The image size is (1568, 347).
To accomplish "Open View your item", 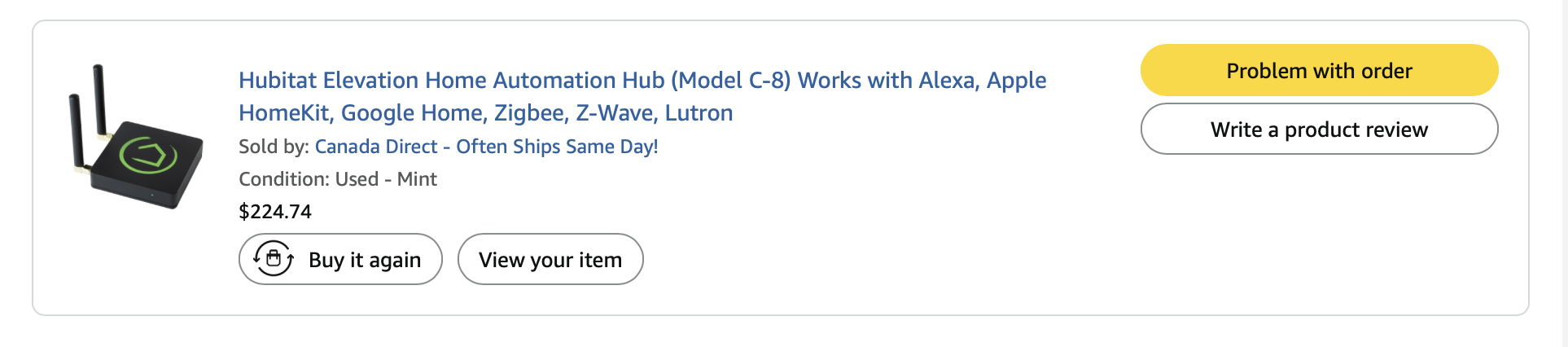I will click(x=550, y=259).
